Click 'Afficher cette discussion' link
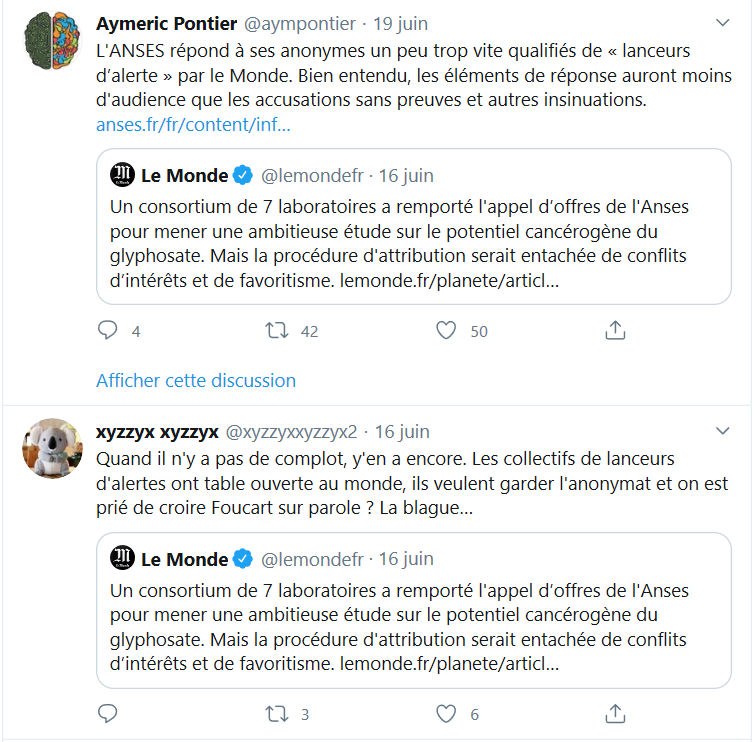This screenshot has height=742, width=756. point(196,380)
